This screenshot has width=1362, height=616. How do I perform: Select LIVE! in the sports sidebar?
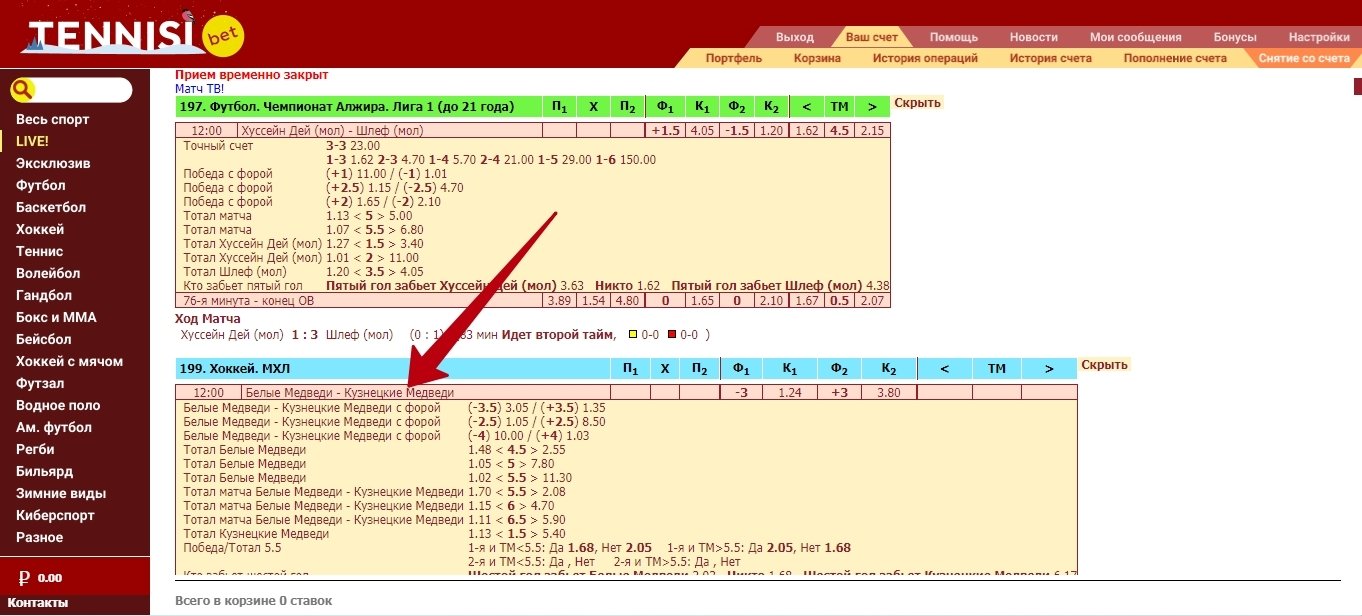[32, 141]
